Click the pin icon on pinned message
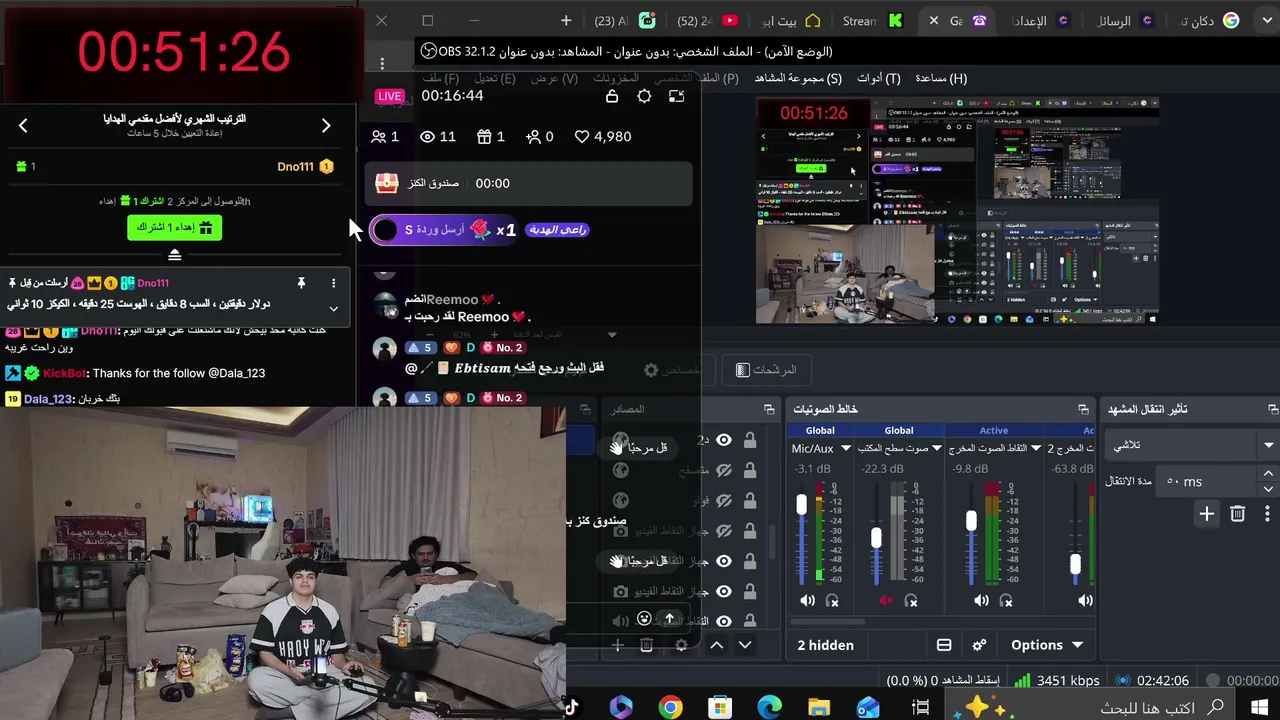Image resolution: width=1280 pixels, height=720 pixels. (301, 283)
